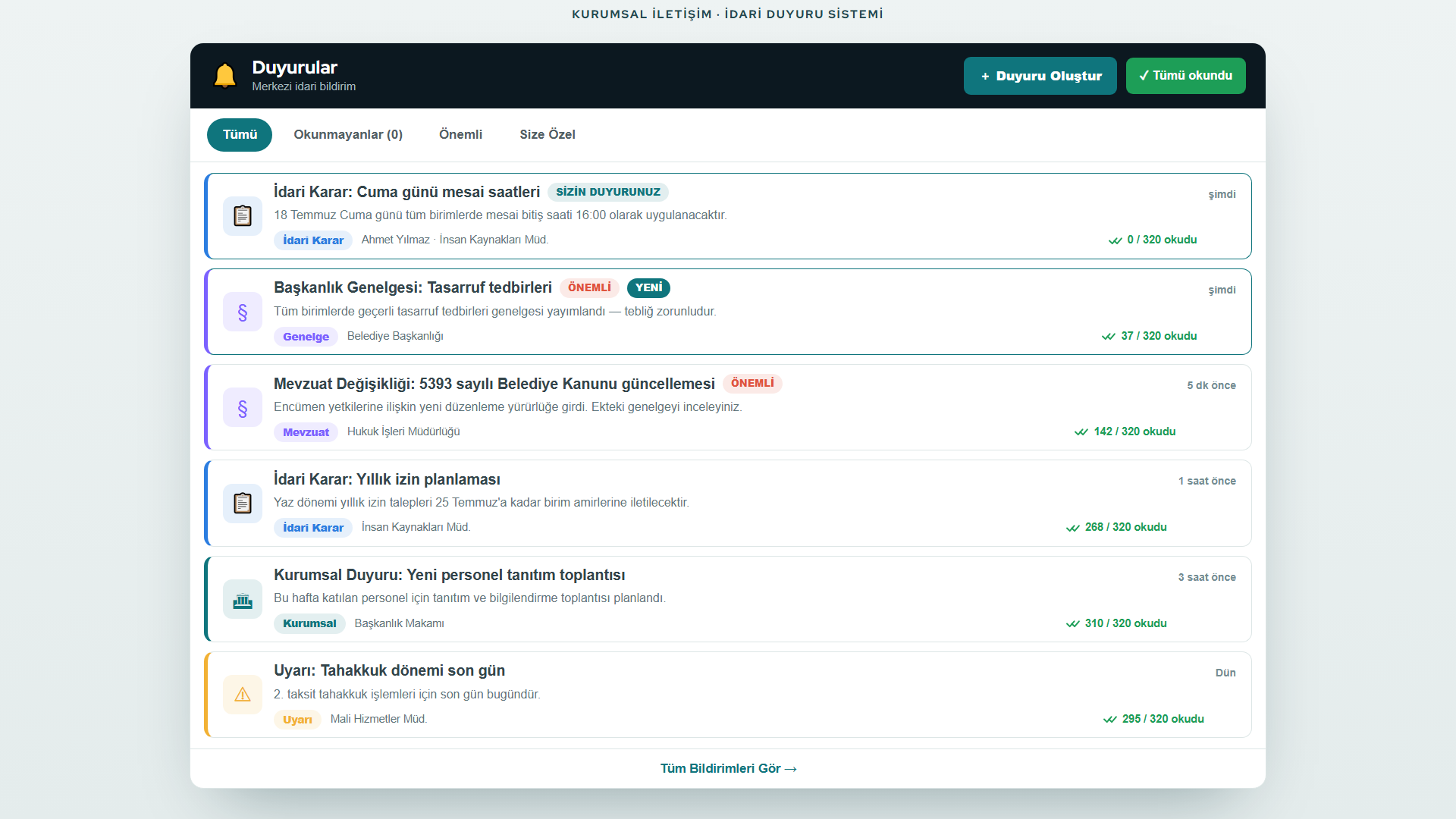Screen dimensions: 1456x819
Task: Click sender Ahmet Yılmaz · İnsan Kaynakları Müd.
Action: tap(455, 240)
